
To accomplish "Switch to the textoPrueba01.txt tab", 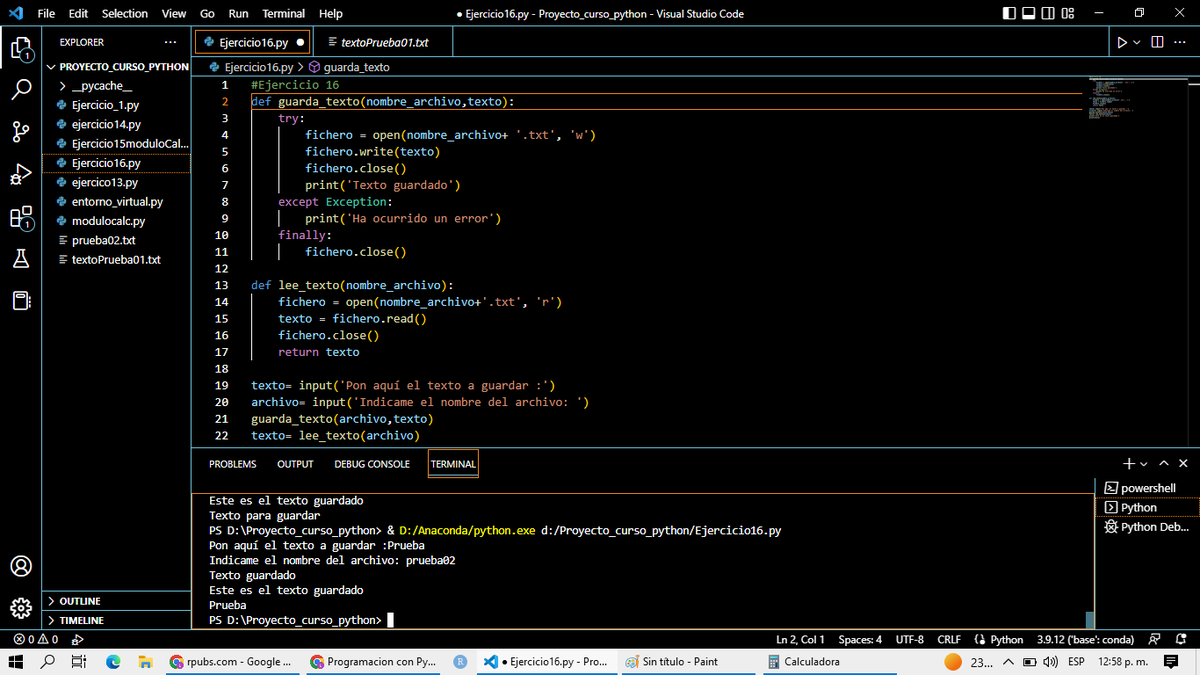I will tap(381, 42).
